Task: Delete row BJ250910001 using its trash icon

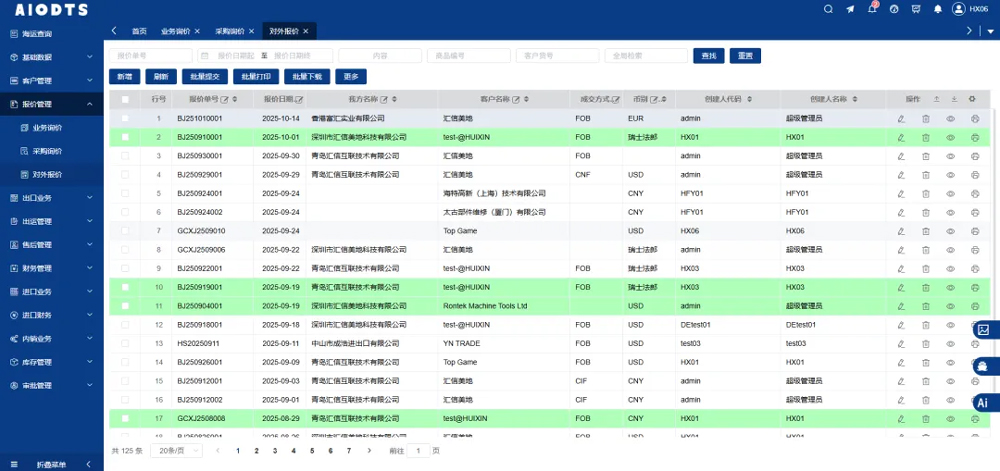Action: tap(926, 137)
